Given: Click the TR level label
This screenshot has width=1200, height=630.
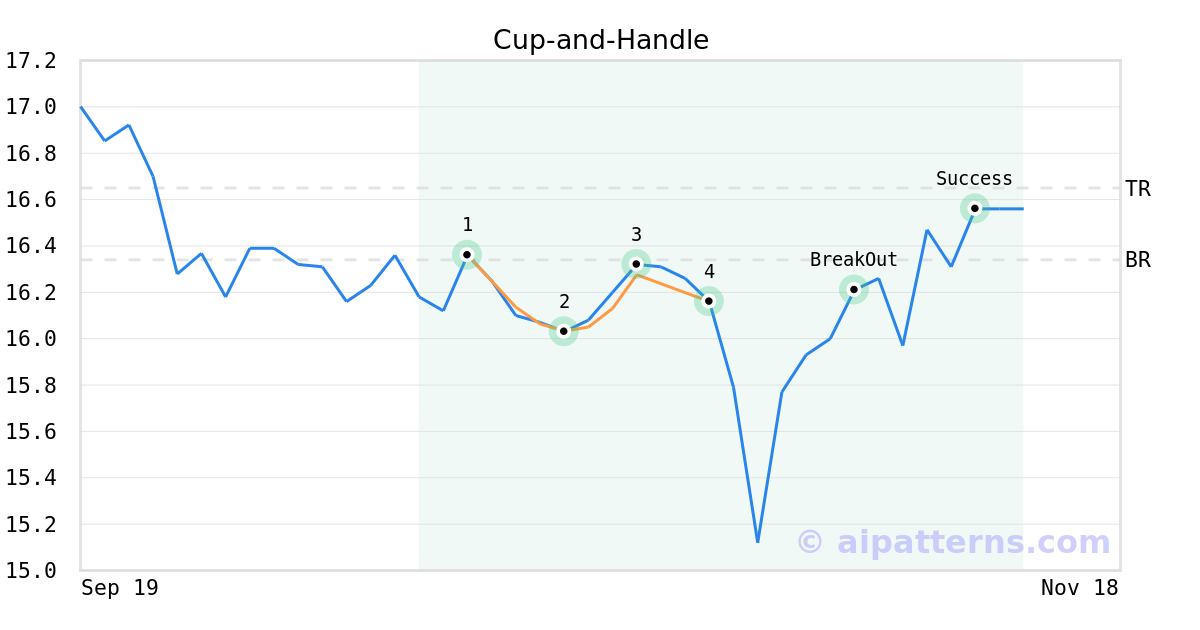Looking at the screenshot, I should click(x=1138, y=188).
